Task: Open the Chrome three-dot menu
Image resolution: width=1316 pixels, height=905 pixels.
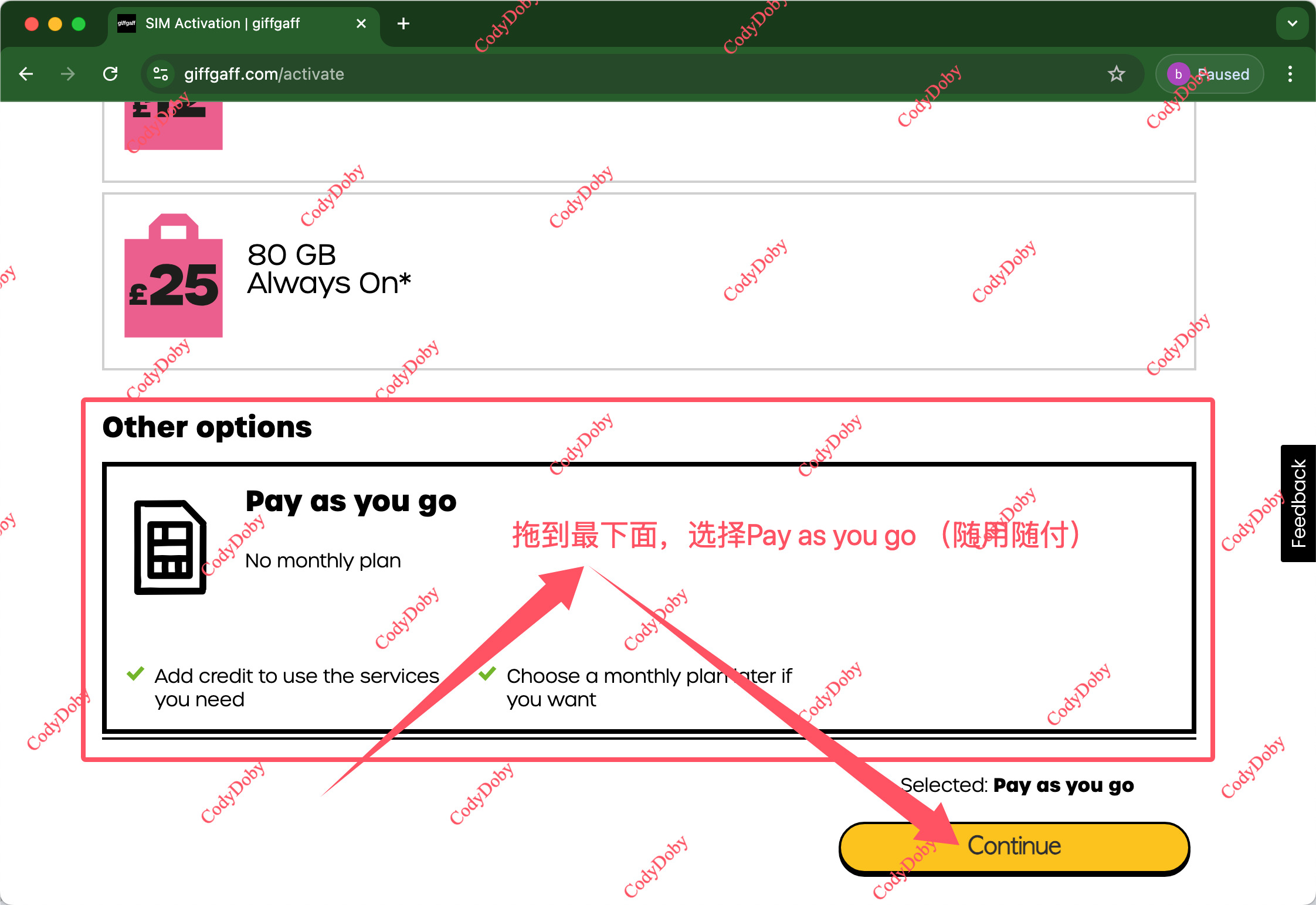Action: [1290, 74]
